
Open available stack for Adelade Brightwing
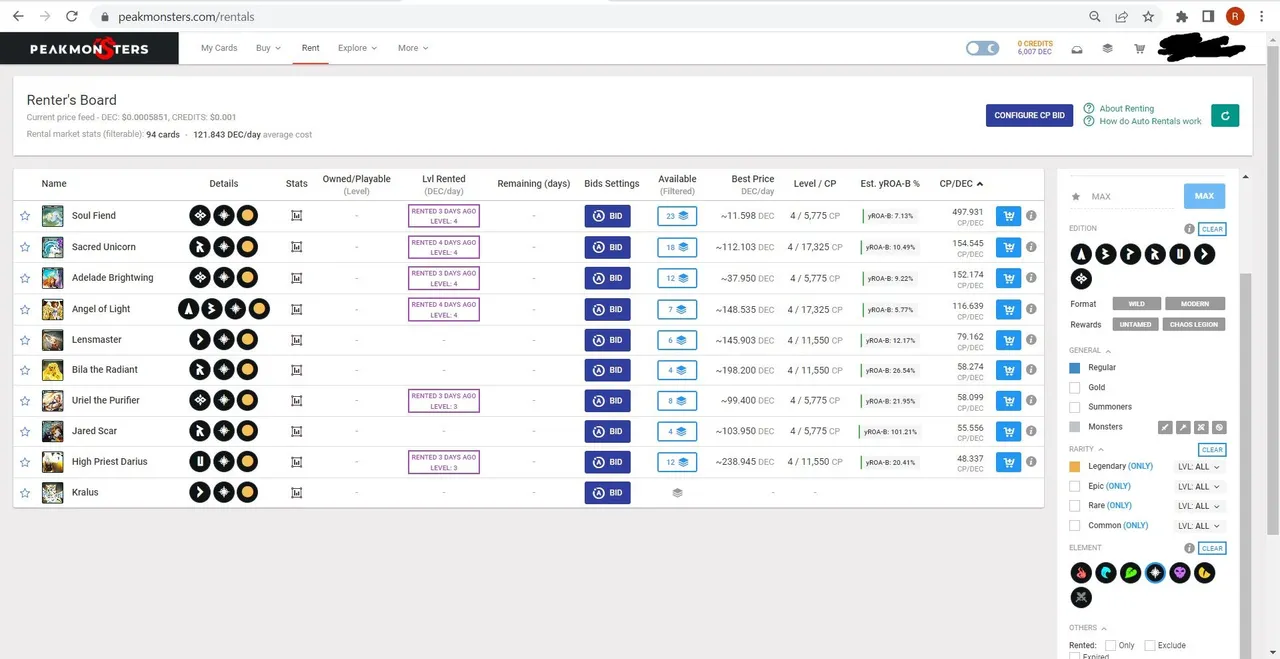pos(677,277)
